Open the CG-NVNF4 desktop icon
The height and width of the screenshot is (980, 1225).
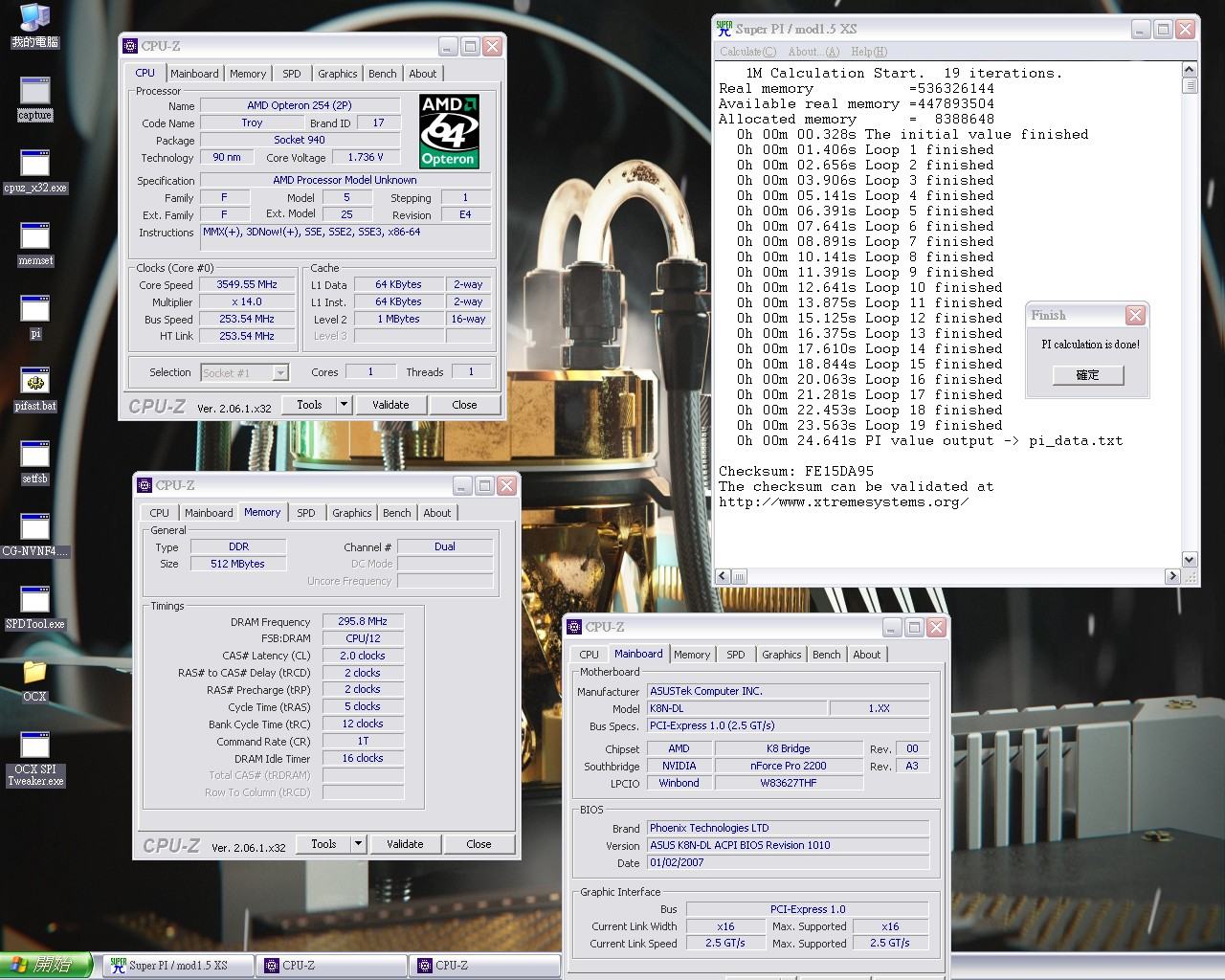[34, 535]
